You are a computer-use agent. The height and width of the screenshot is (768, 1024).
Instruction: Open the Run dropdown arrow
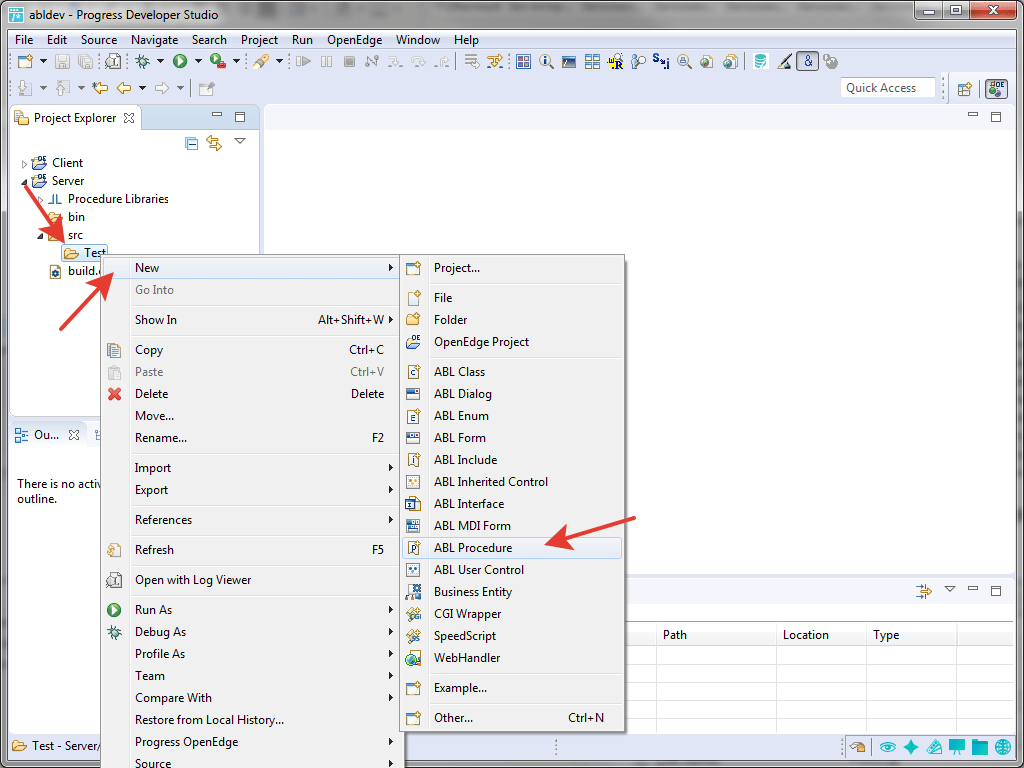[x=198, y=61]
